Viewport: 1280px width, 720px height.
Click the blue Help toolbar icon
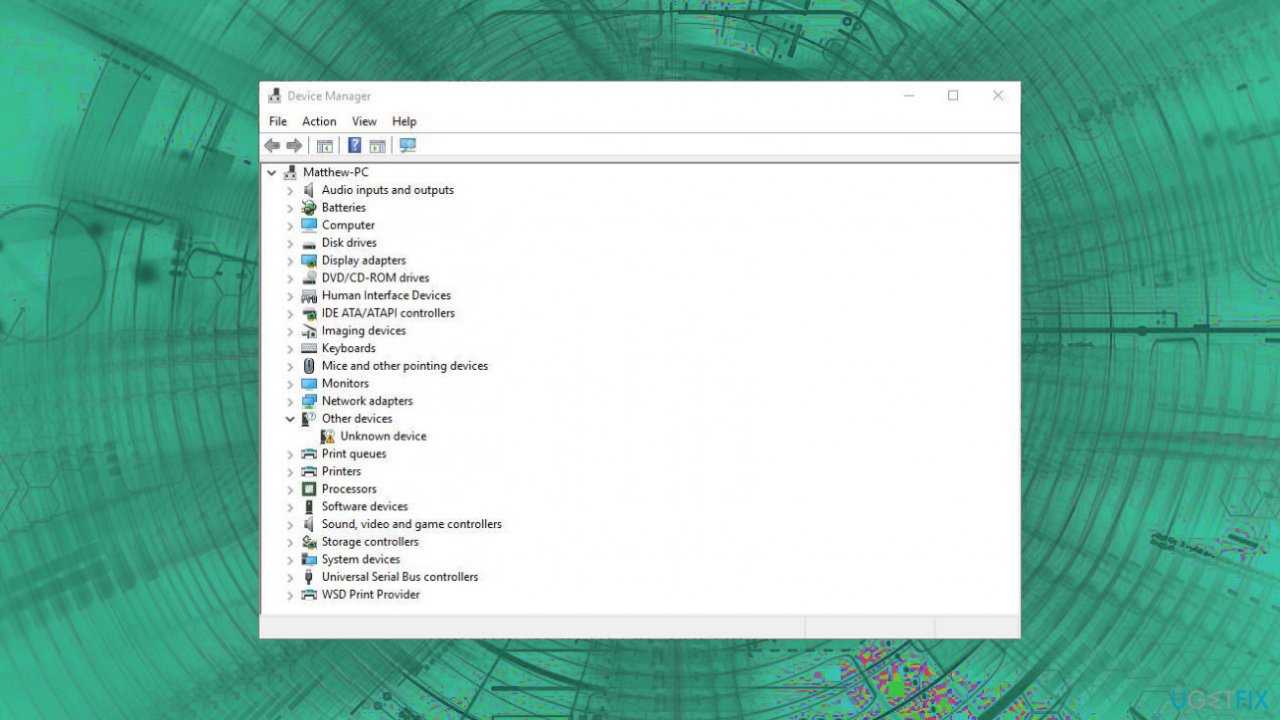pos(354,146)
